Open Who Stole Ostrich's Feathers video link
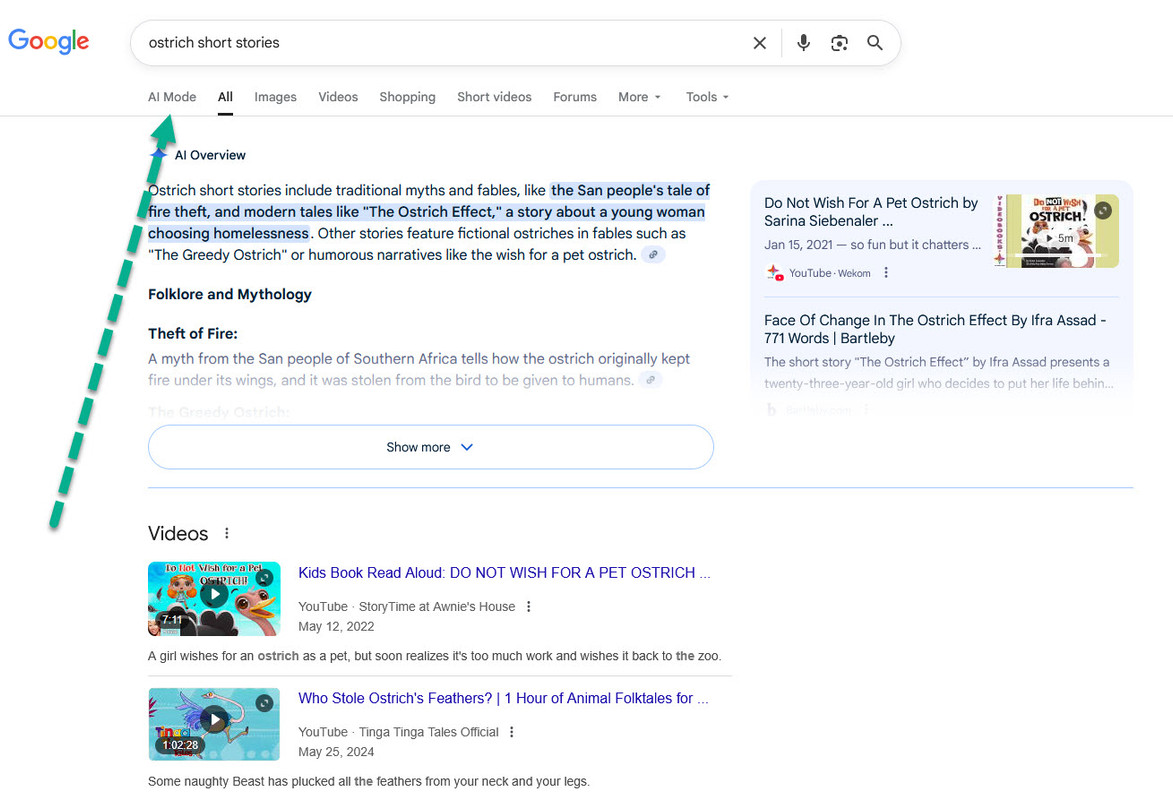The image size is (1173, 800). click(503, 698)
